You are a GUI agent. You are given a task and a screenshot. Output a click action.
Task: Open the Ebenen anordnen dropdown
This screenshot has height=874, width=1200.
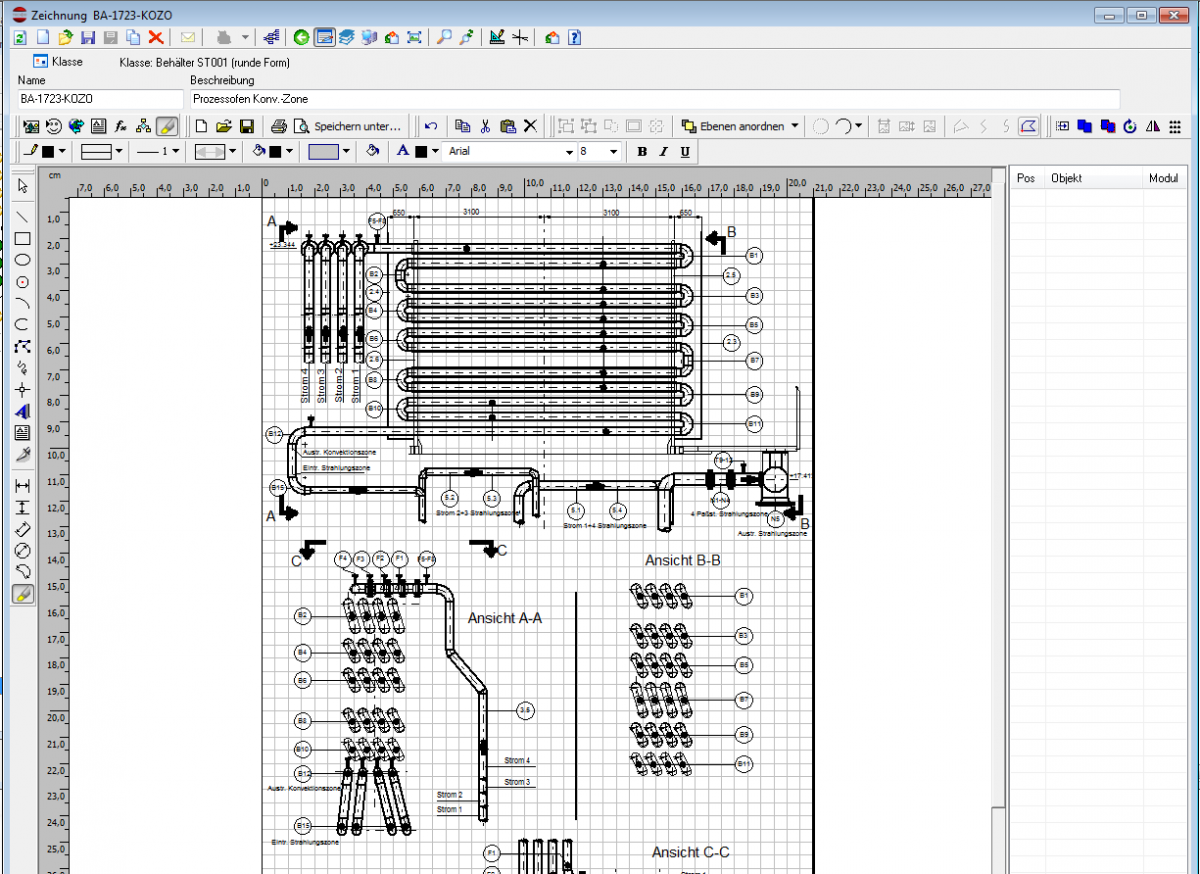(x=740, y=126)
